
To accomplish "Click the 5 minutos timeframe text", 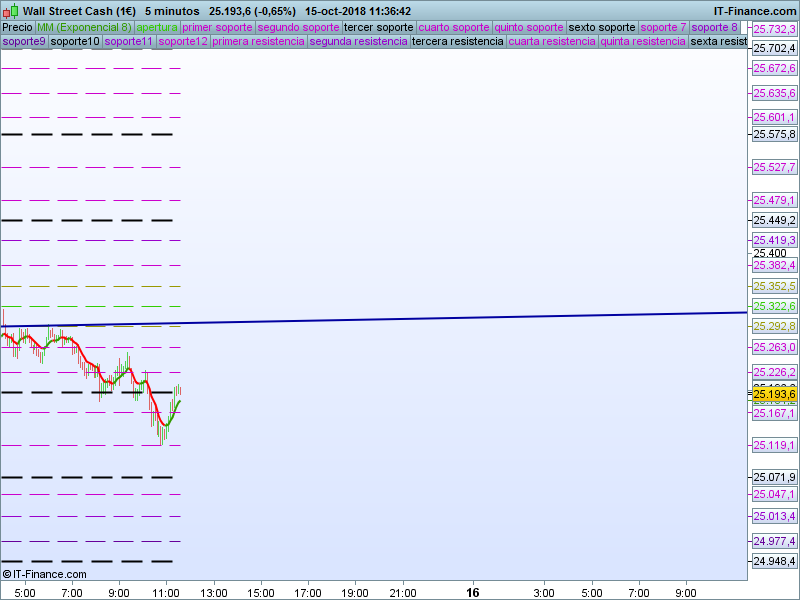I will [172, 11].
